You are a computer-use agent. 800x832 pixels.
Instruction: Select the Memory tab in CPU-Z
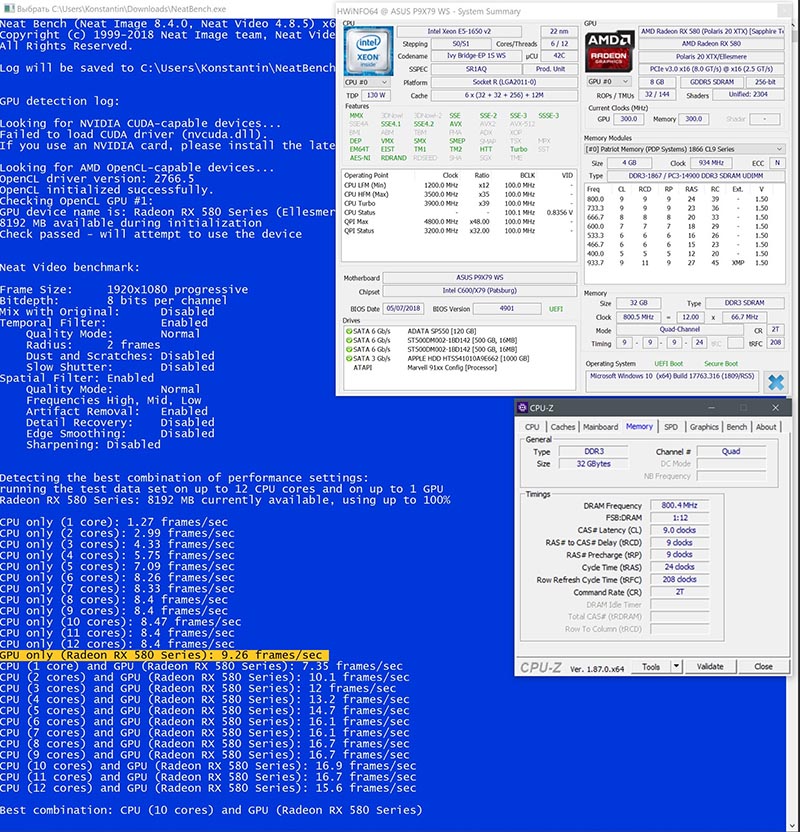639,427
